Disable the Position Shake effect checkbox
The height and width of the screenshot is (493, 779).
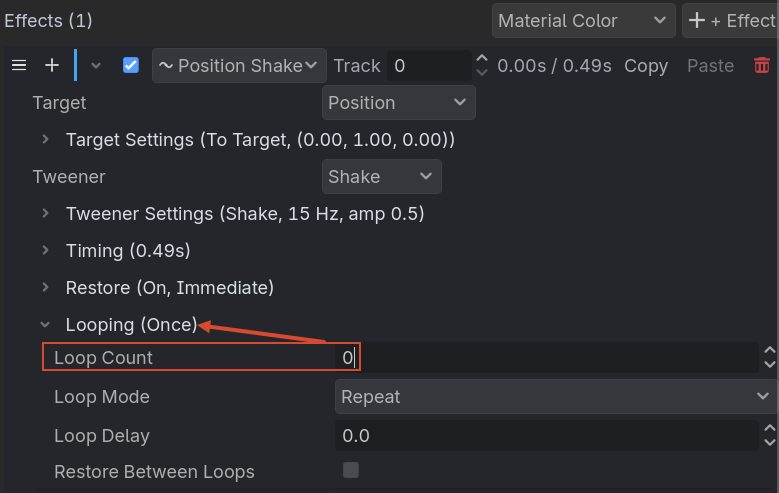(x=131, y=65)
